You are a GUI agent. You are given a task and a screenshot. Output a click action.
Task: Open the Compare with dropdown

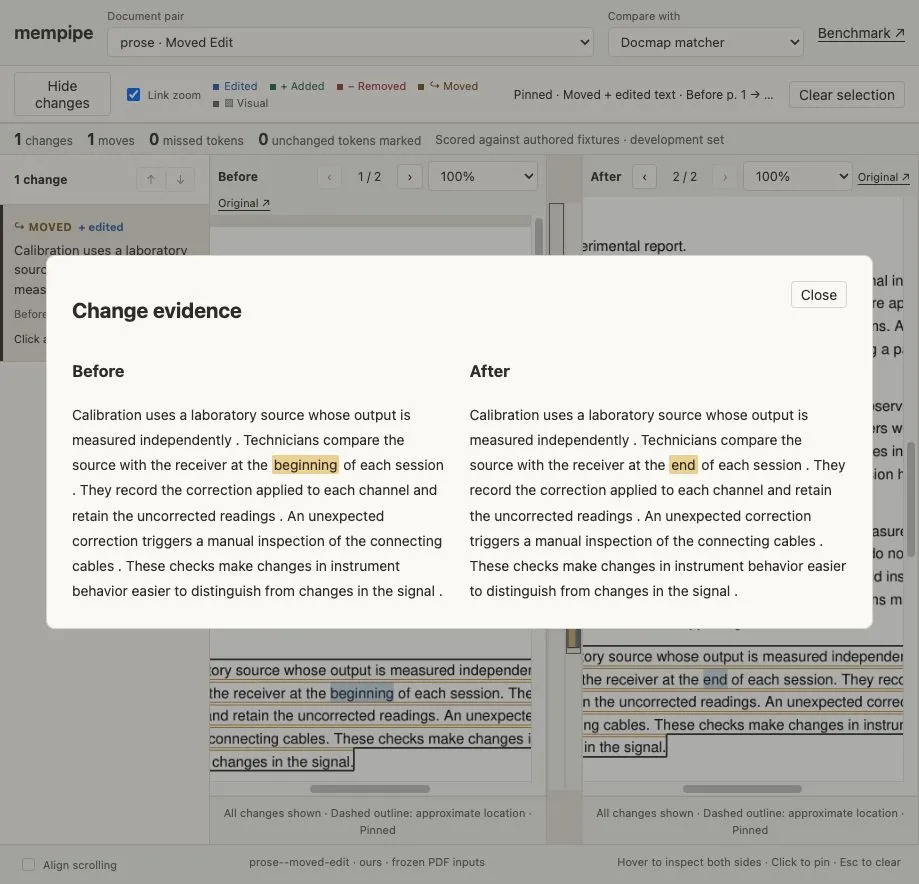(705, 42)
